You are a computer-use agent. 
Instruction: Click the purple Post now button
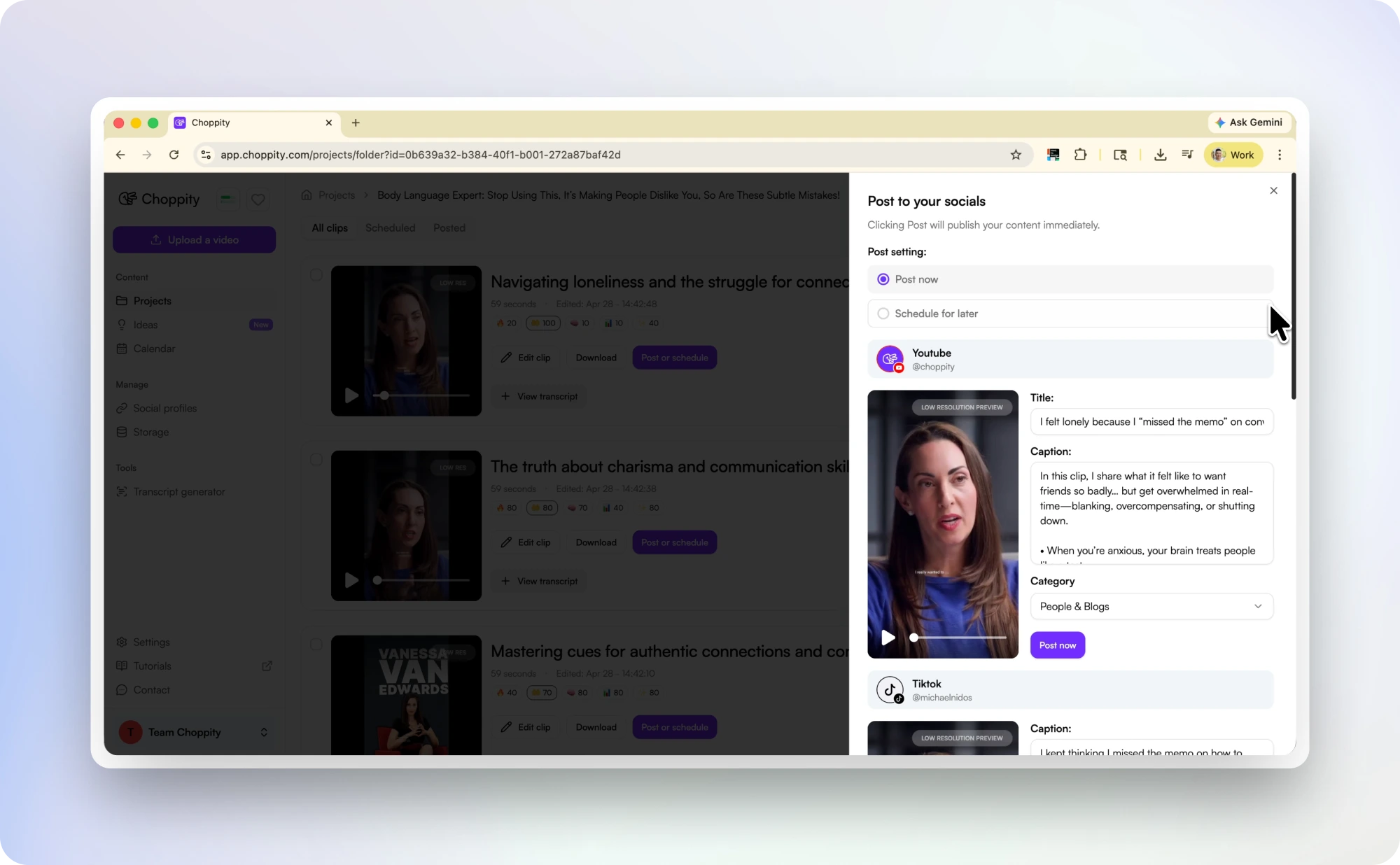tap(1057, 645)
